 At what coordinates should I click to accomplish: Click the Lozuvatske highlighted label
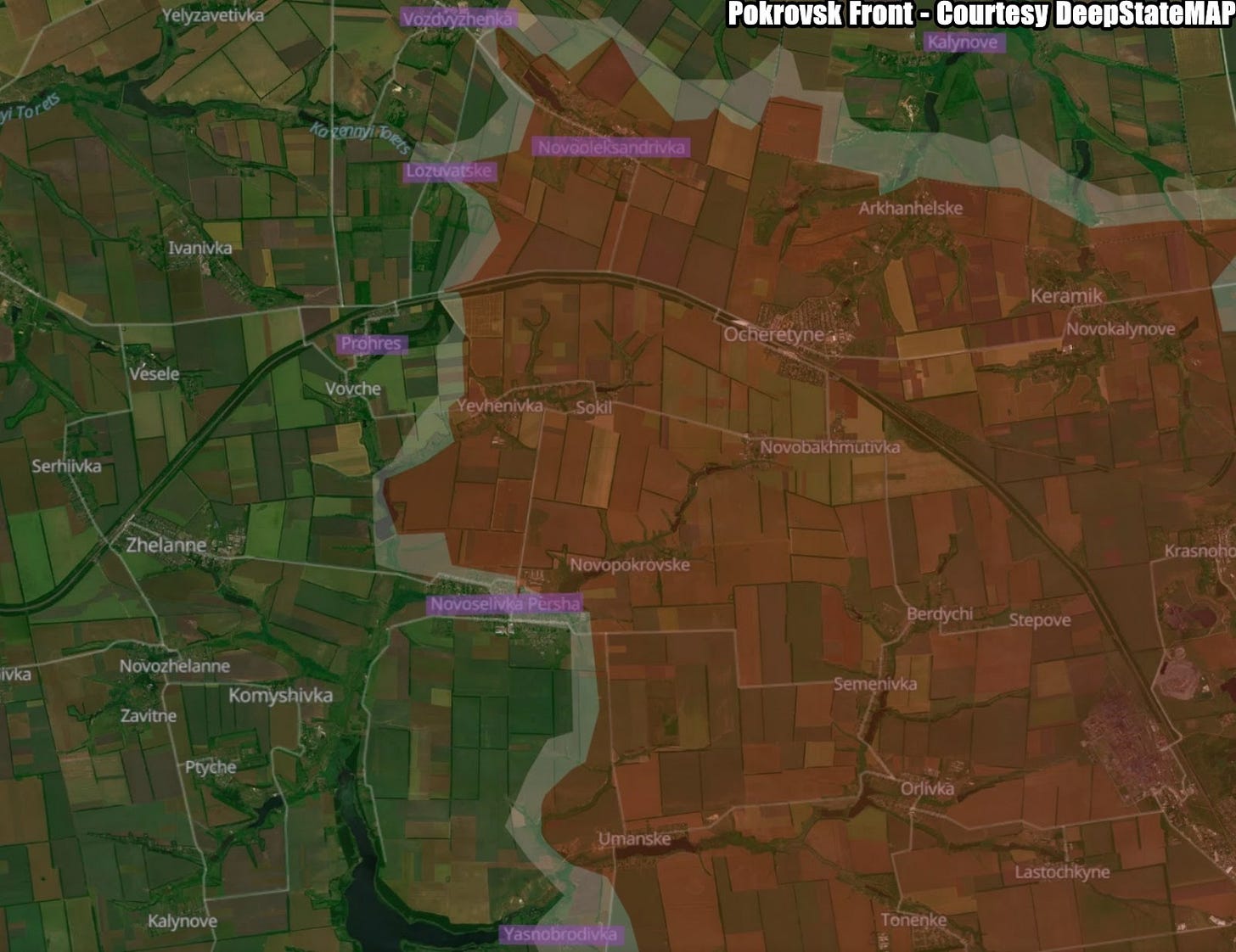(x=448, y=171)
